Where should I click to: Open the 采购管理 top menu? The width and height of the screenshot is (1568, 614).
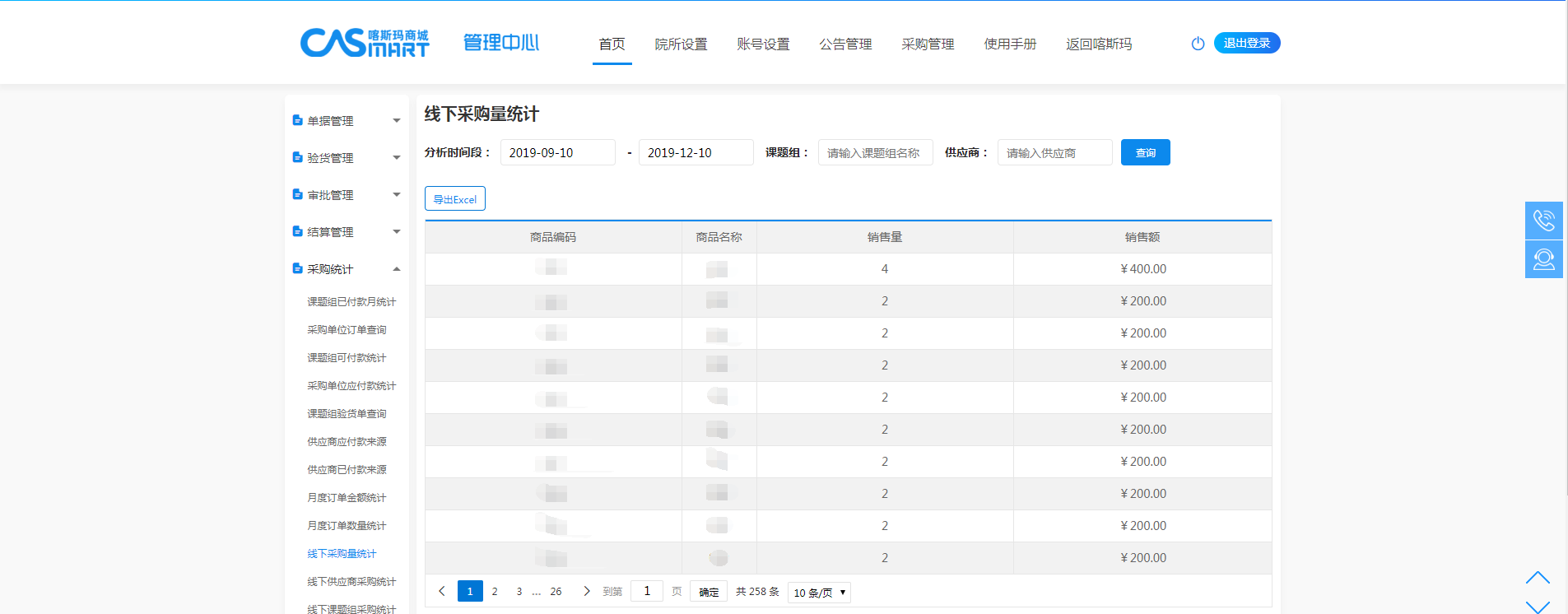pos(928,44)
